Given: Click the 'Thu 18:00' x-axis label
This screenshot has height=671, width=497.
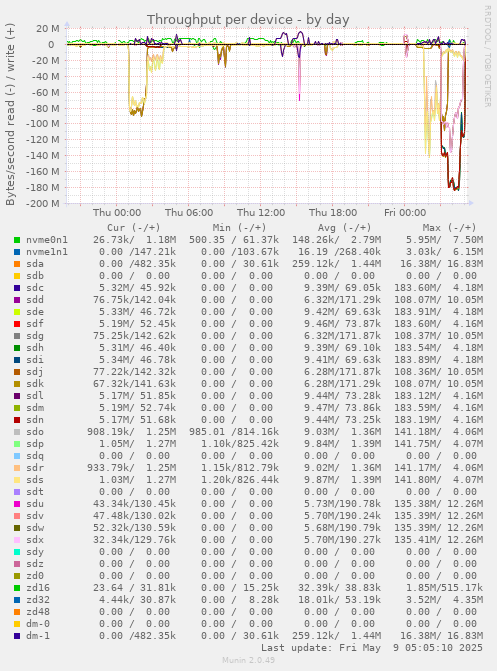Looking at the screenshot, I should [x=333, y=213].
